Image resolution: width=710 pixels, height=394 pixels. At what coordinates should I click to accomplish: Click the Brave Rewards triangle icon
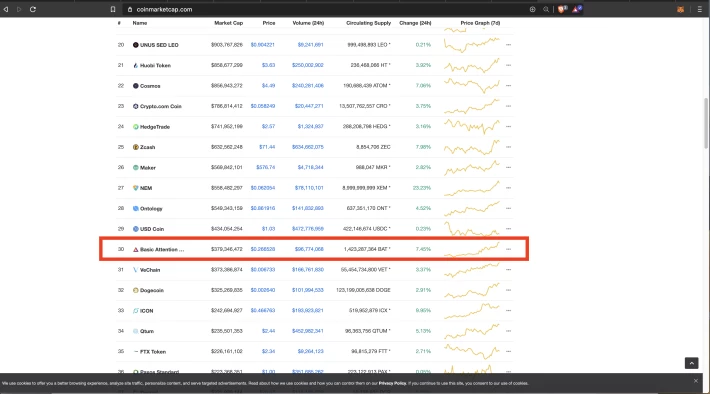click(577, 9)
